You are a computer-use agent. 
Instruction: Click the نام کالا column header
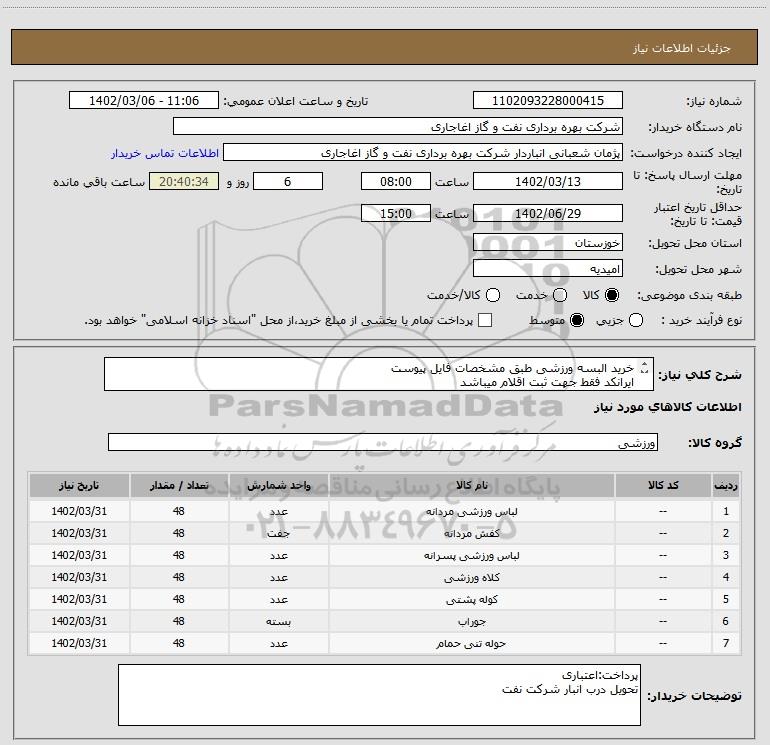471,485
